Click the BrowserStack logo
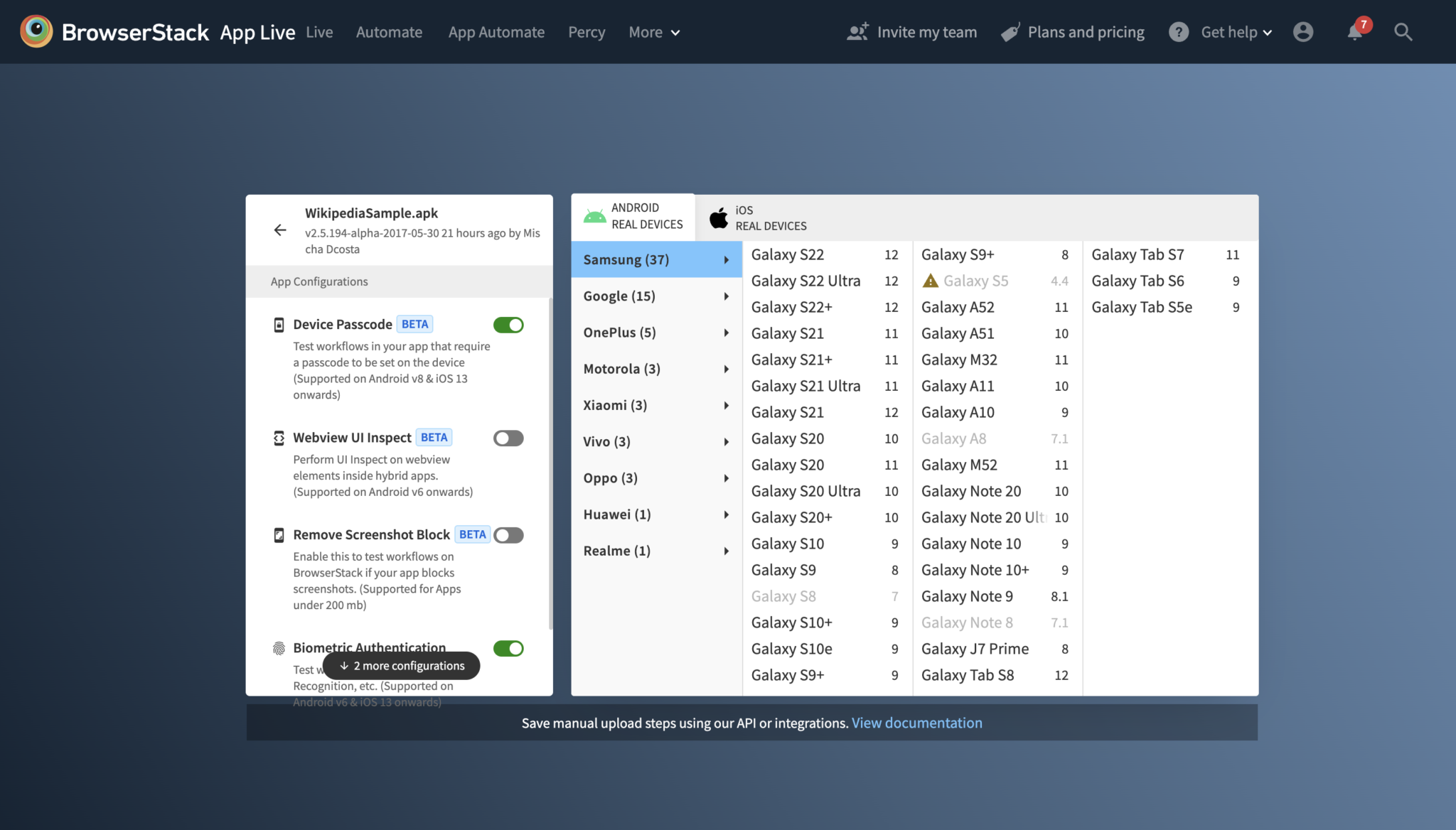This screenshot has height=830, width=1456. (x=37, y=31)
